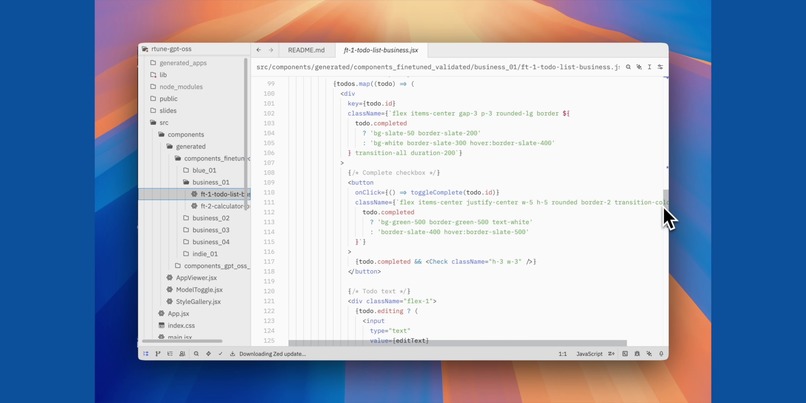Click 'toggleComplete' in line 110
This screenshot has height=403, width=806.
(x=437, y=193)
